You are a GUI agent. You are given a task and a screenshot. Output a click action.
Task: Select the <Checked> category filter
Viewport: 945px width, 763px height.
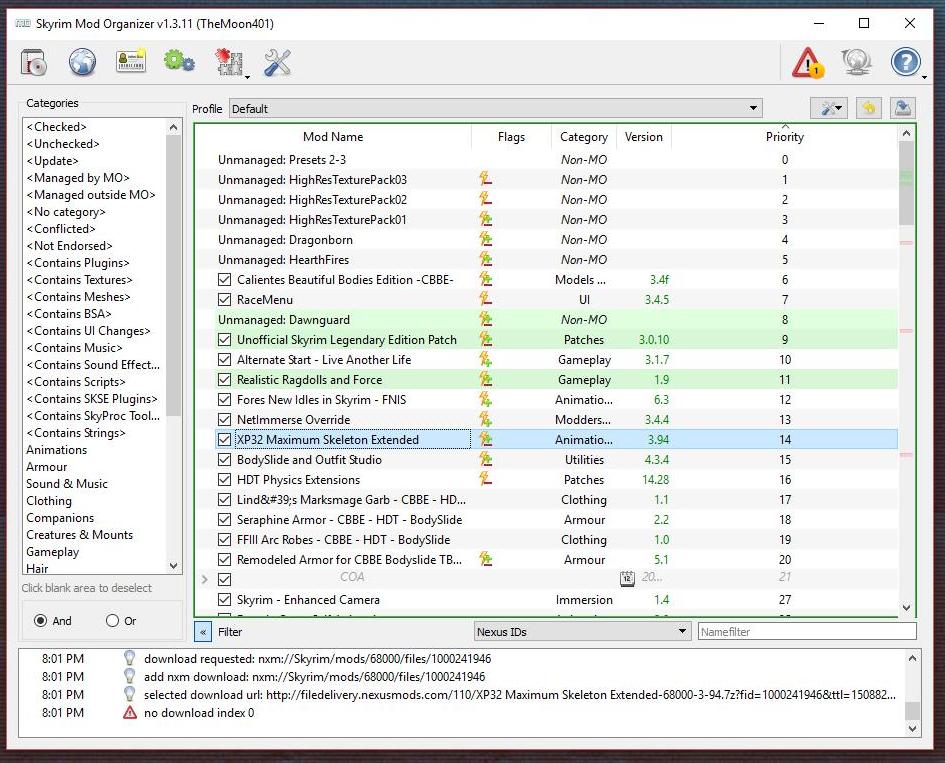coord(56,127)
